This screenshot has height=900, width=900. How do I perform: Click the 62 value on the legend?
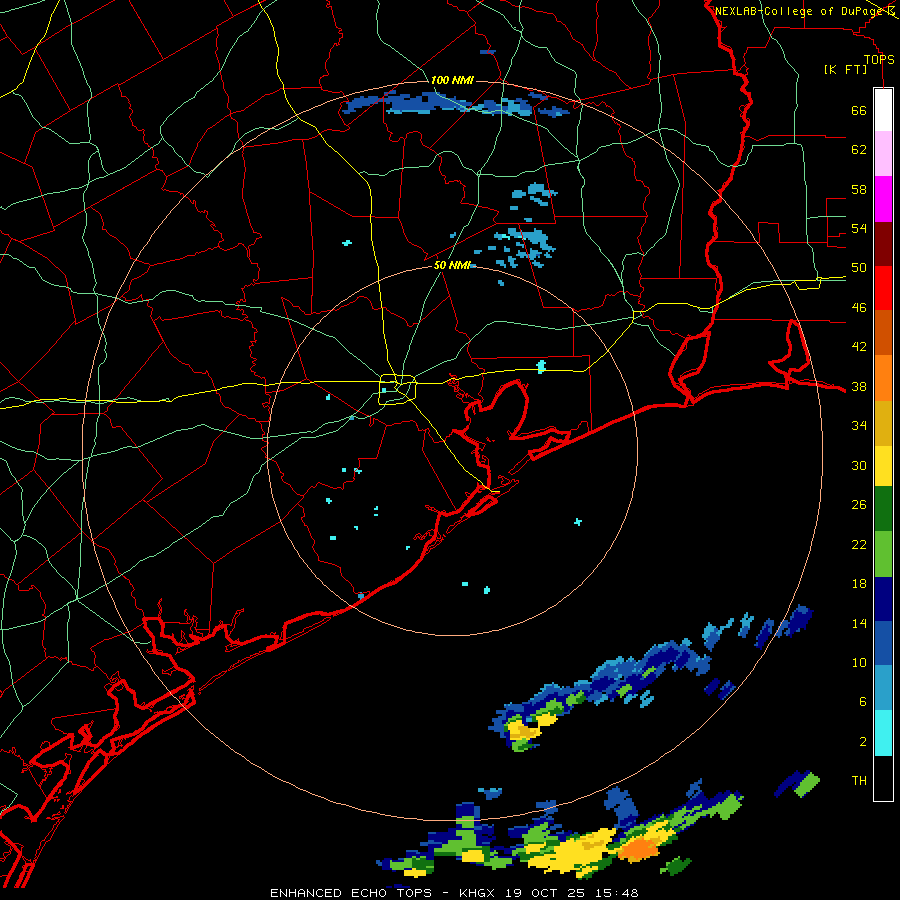859,150
